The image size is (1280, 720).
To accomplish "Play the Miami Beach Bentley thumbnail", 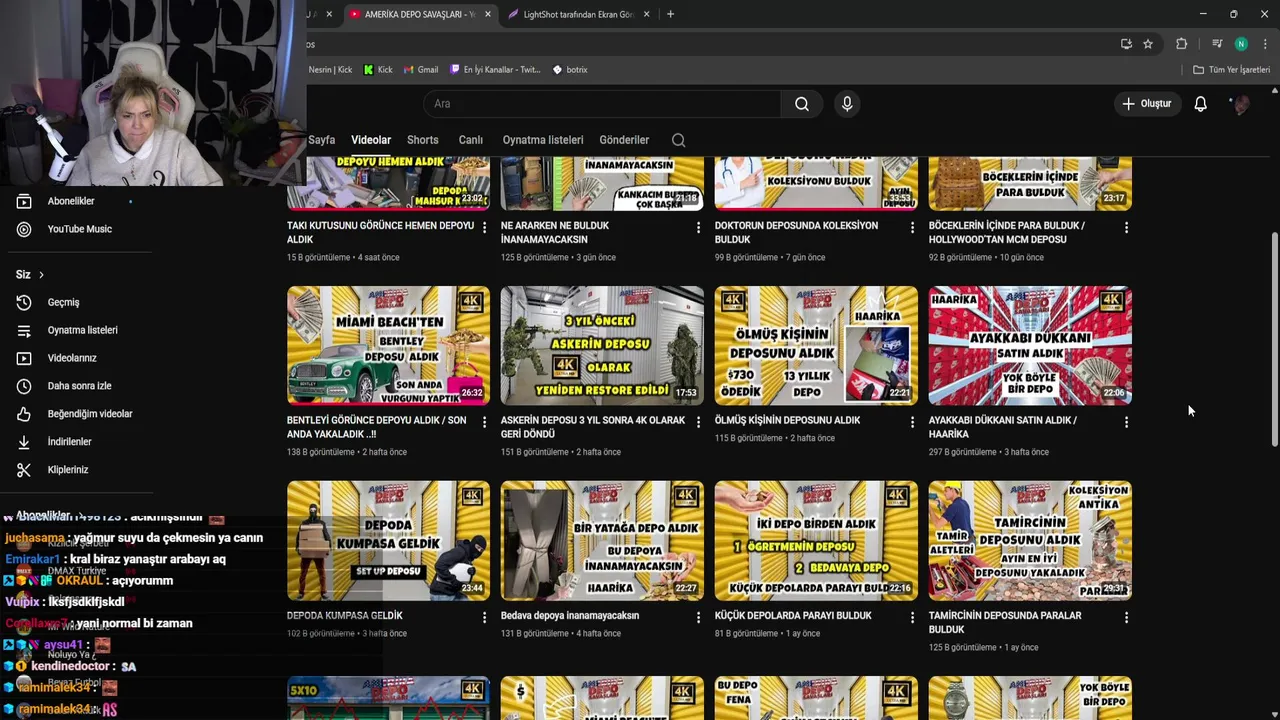I will click(388, 345).
